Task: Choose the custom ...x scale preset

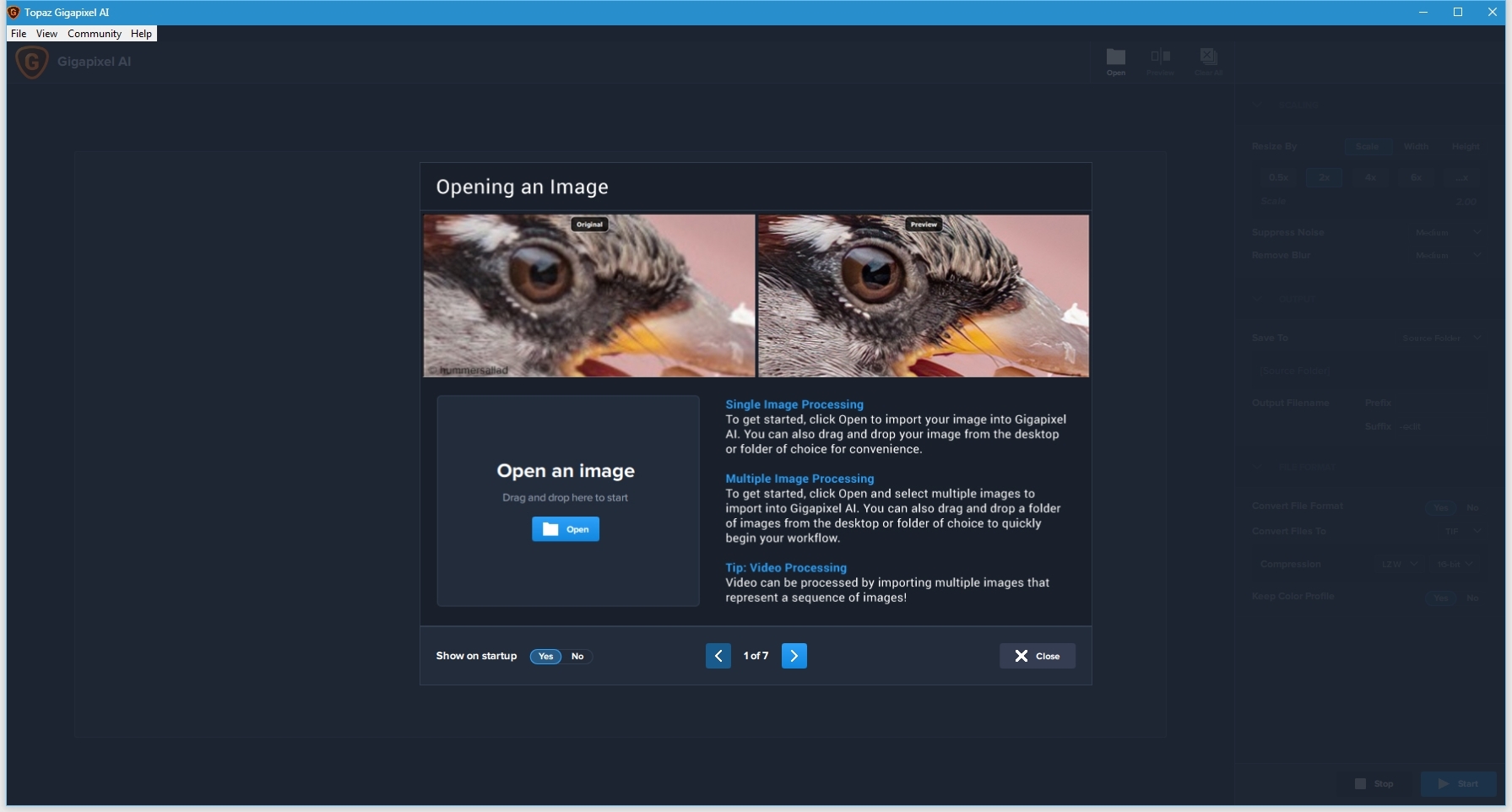Action: coord(1462,177)
